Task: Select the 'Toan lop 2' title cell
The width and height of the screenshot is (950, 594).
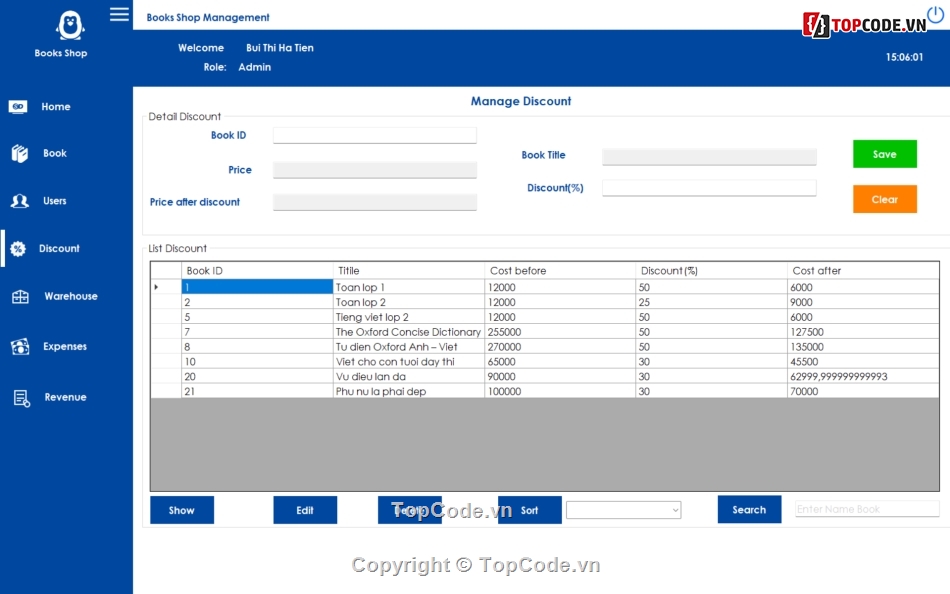Action: click(x=408, y=302)
